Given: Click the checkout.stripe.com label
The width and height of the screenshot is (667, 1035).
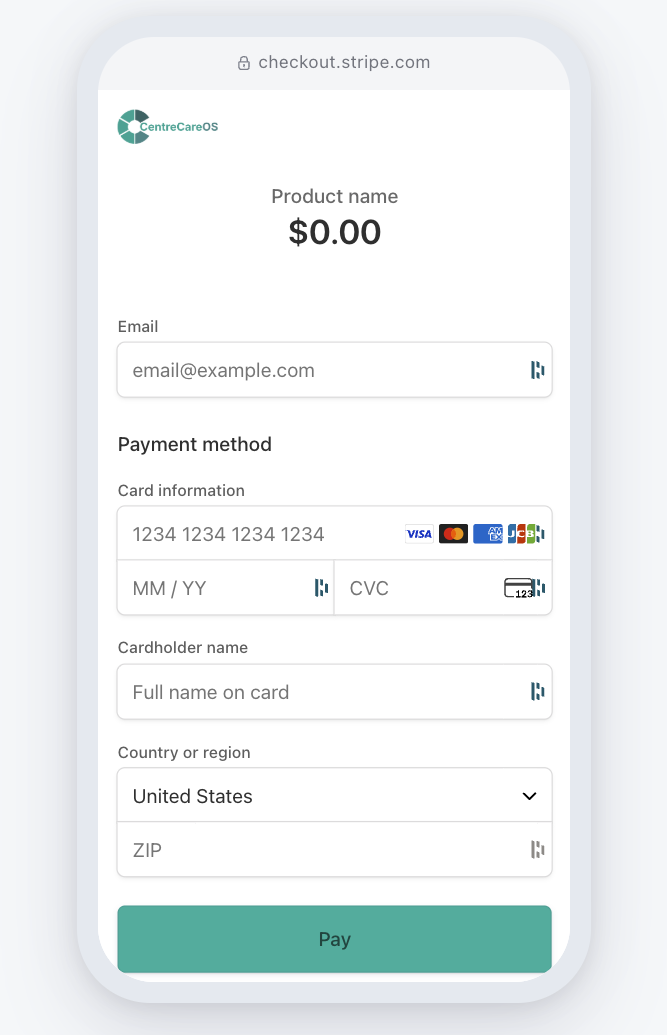Looking at the screenshot, I should [344, 62].
